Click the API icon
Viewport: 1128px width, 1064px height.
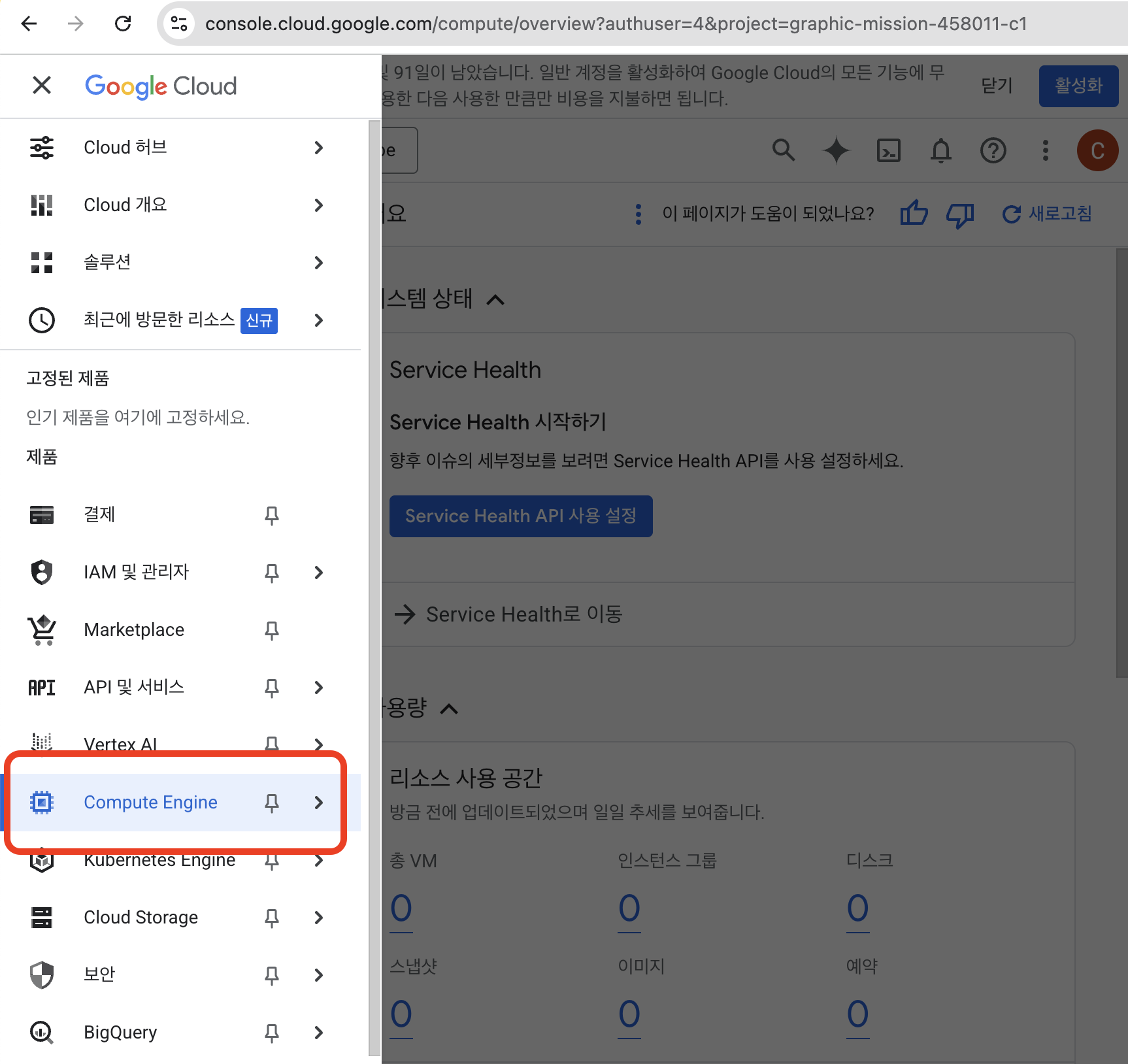(42, 688)
